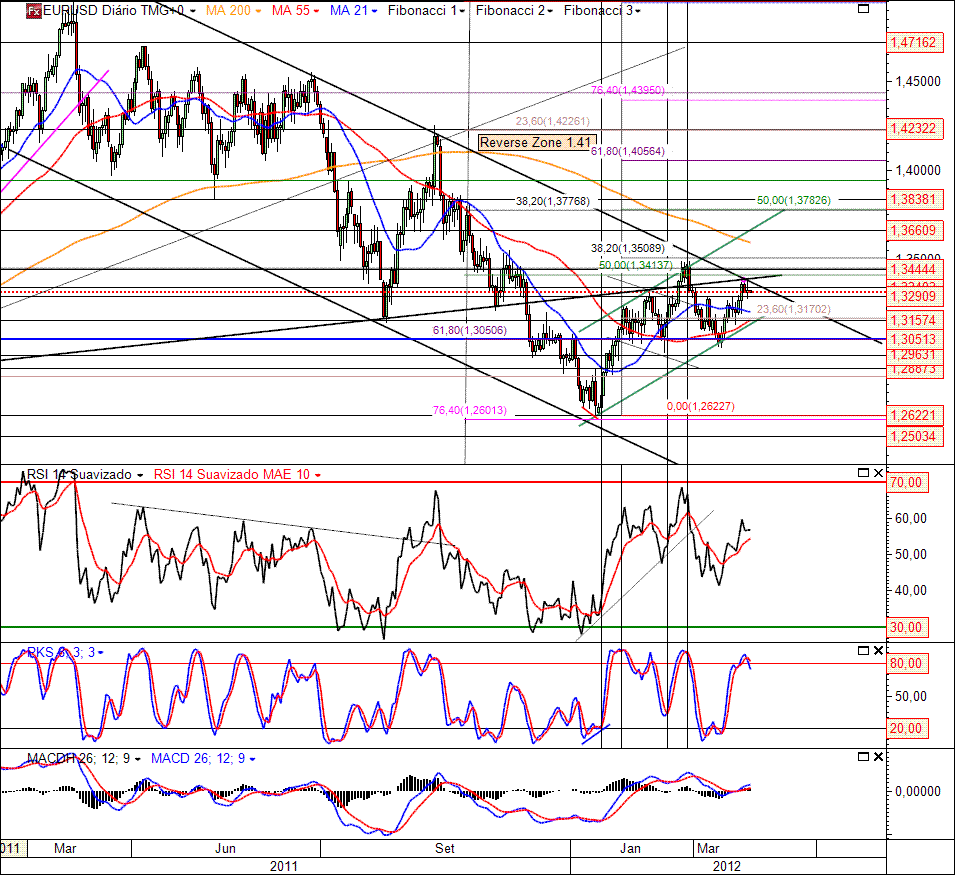The image size is (955, 875).
Task: Maximize the RSI indicator panel
Action: click(x=863, y=473)
